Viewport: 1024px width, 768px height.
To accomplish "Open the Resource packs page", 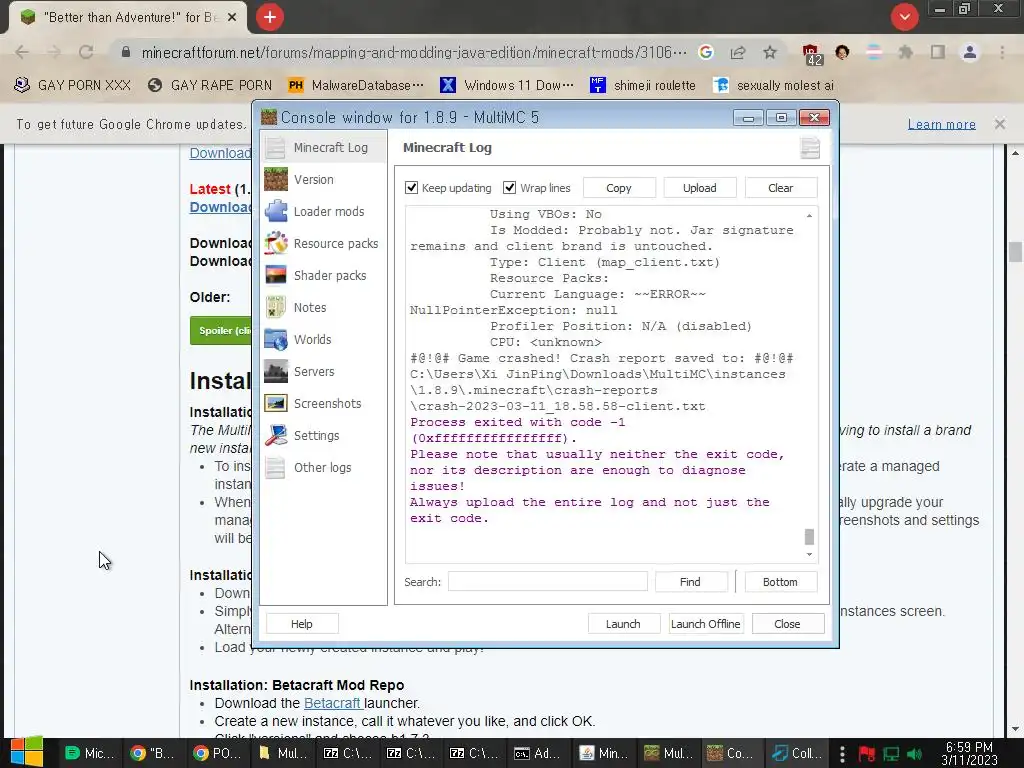I will (x=323, y=244).
